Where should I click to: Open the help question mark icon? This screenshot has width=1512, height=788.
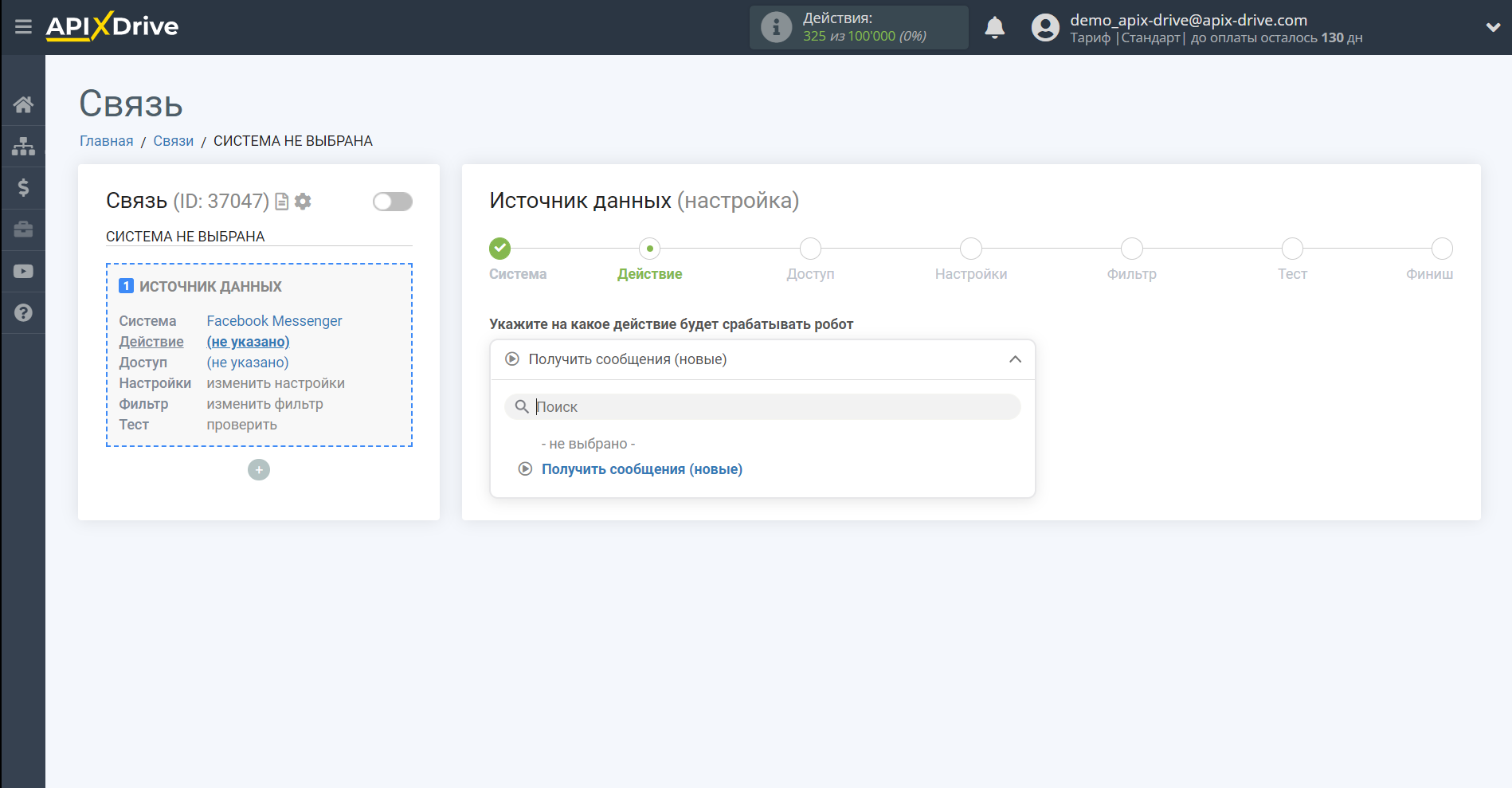(x=23, y=312)
